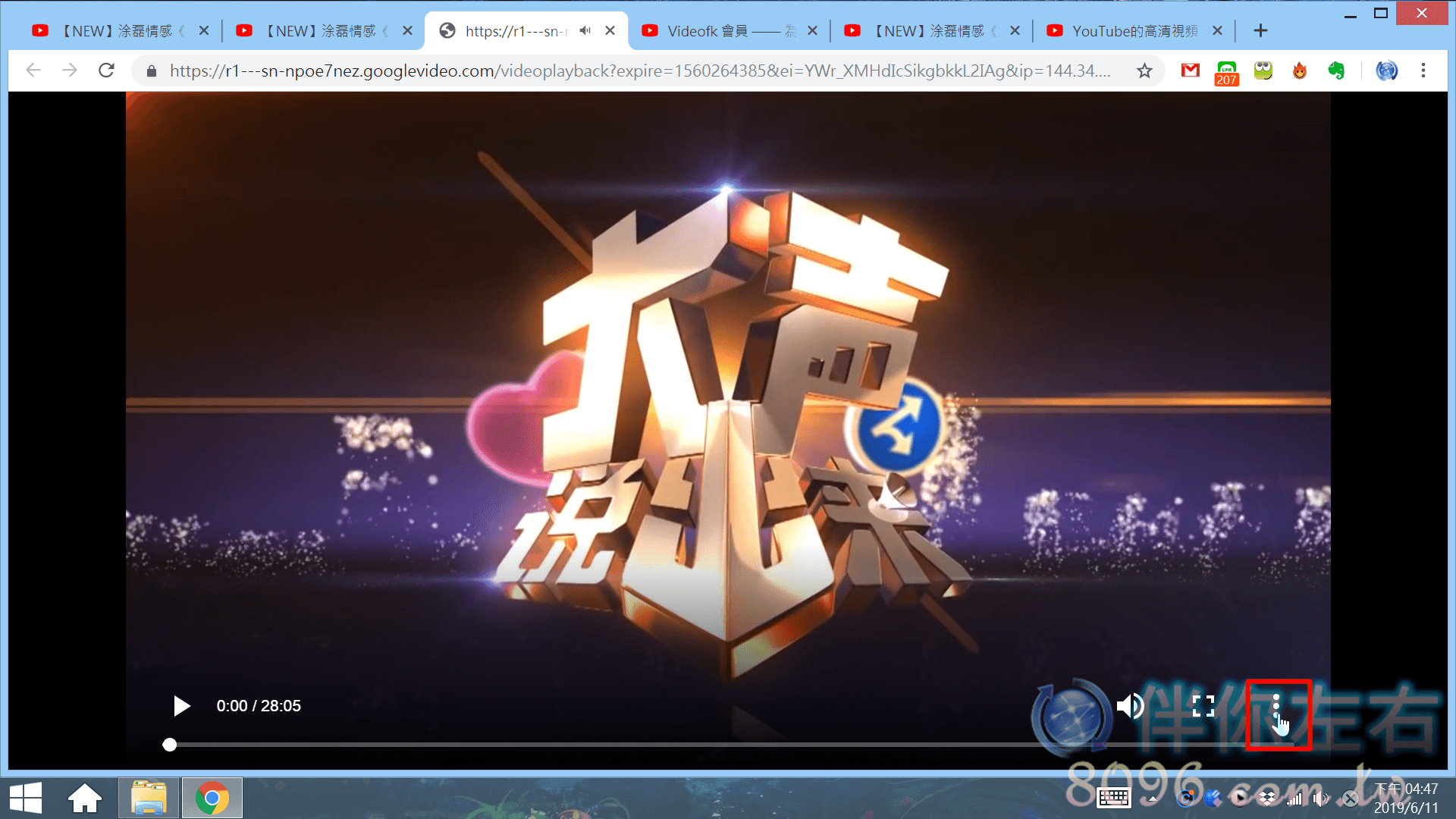Go back to previous page
The image size is (1456, 819).
coord(33,71)
